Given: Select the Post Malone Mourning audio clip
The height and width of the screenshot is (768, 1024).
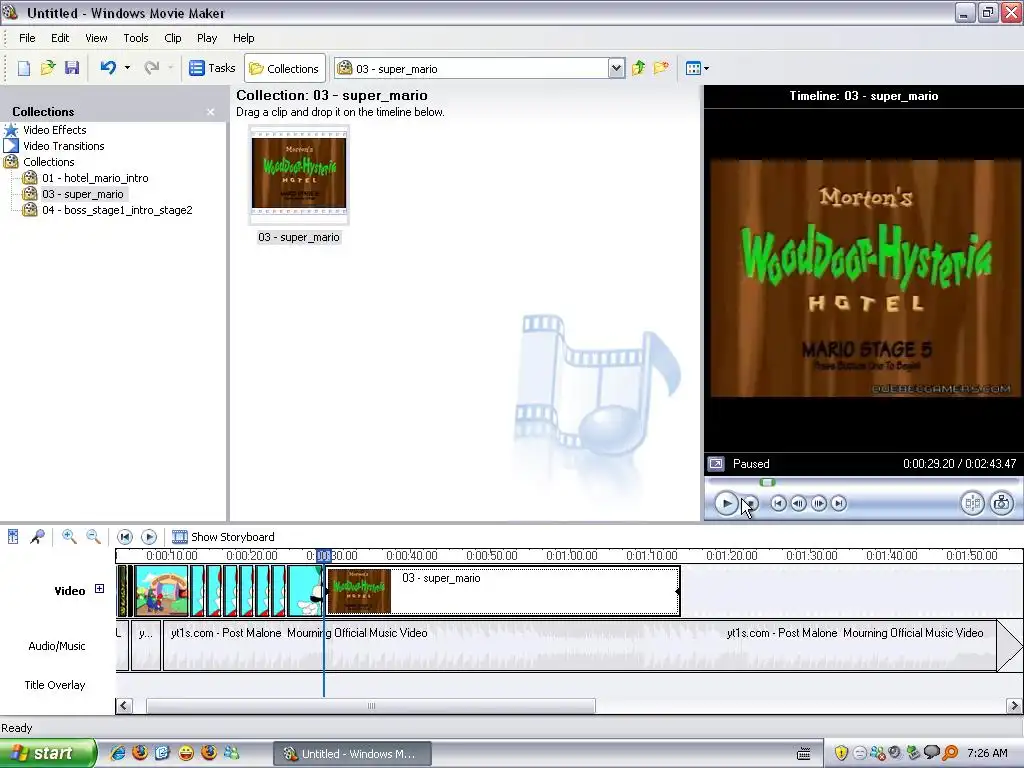Looking at the screenshot, I should [x=580, y=646].
